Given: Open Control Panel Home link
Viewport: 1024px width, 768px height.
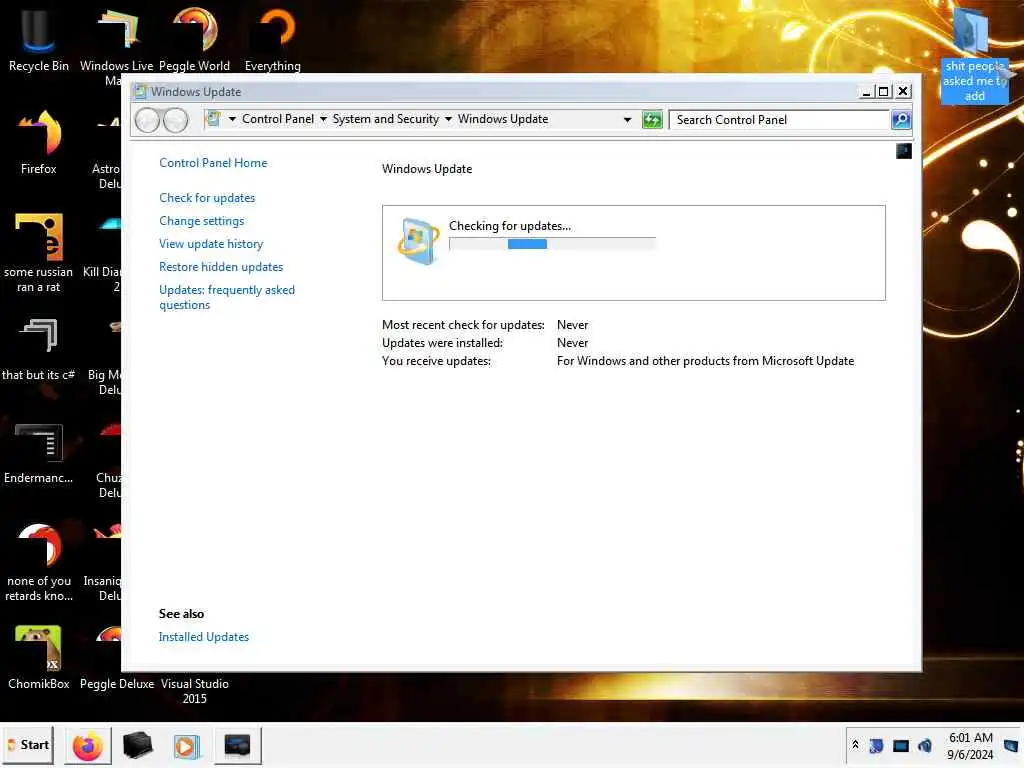Looking at the screenshot, I should (x=213, y=163).
